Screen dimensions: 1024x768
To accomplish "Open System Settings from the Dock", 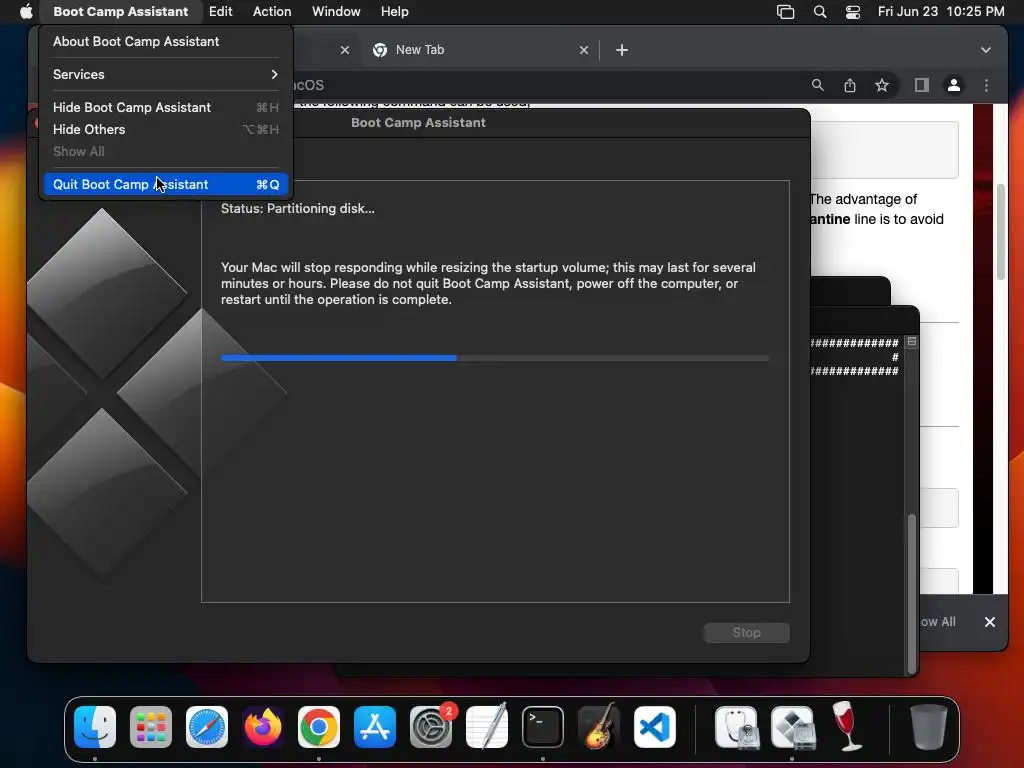I will point(431,727).
